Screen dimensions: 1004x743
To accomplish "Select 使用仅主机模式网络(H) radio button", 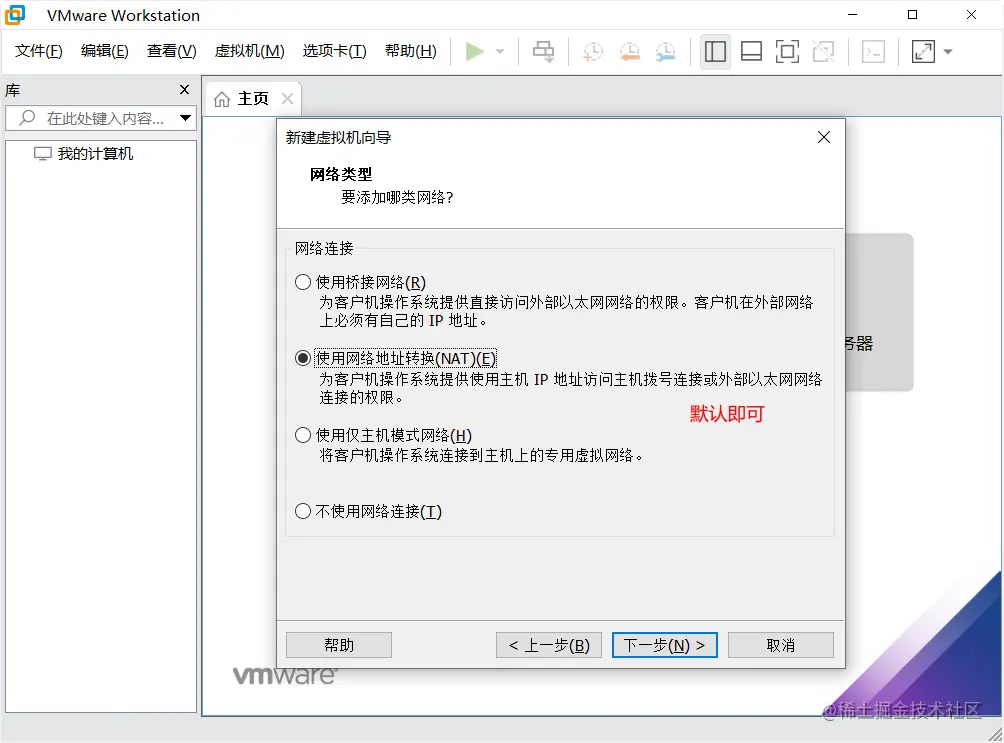I will (303, 435).
